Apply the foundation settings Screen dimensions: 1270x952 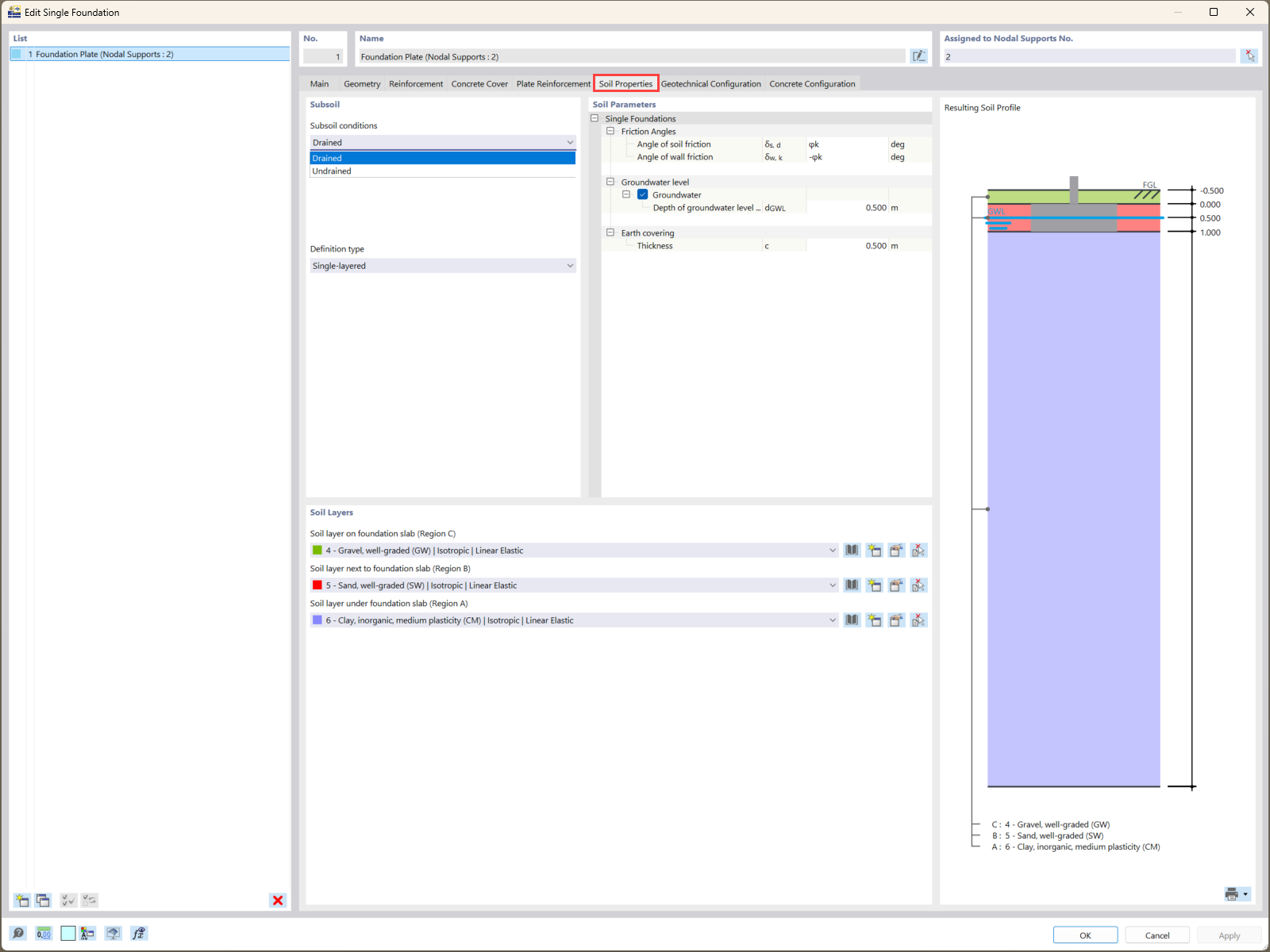click(x=1228, y=935)
